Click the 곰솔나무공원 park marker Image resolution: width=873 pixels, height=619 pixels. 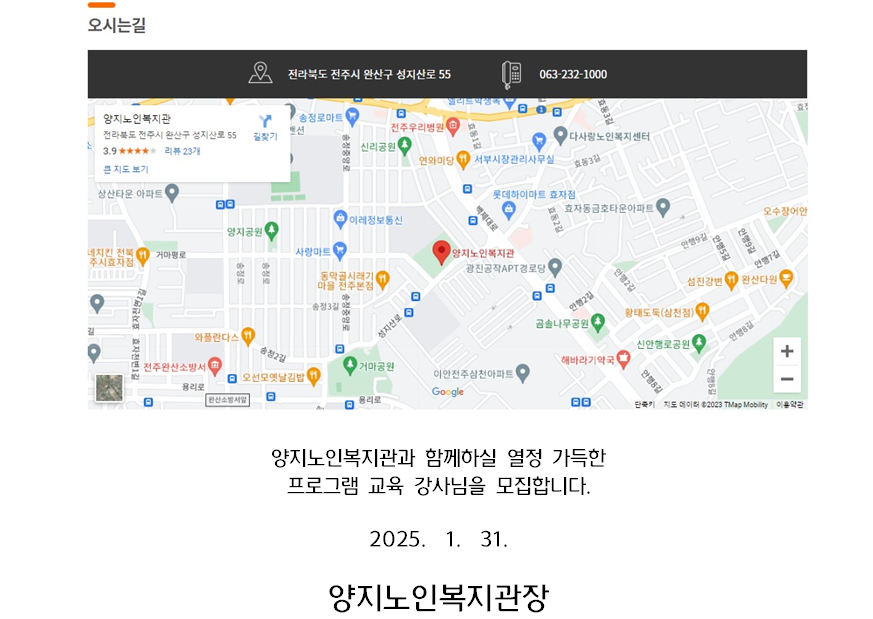(597, 323)
